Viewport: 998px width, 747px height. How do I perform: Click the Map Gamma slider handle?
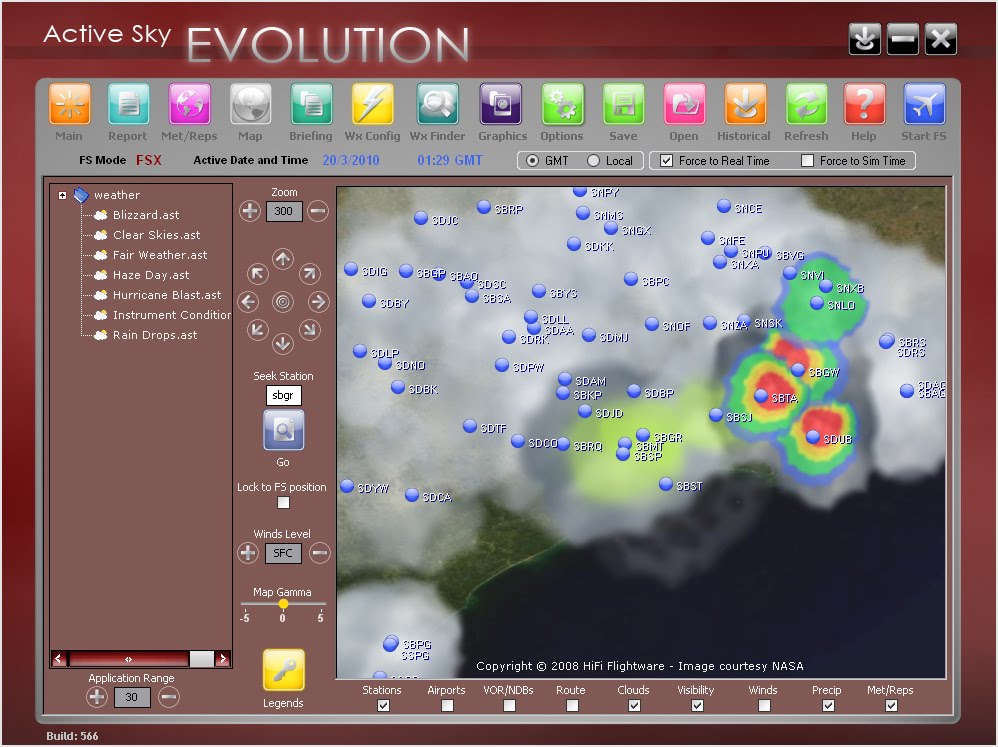283,604
